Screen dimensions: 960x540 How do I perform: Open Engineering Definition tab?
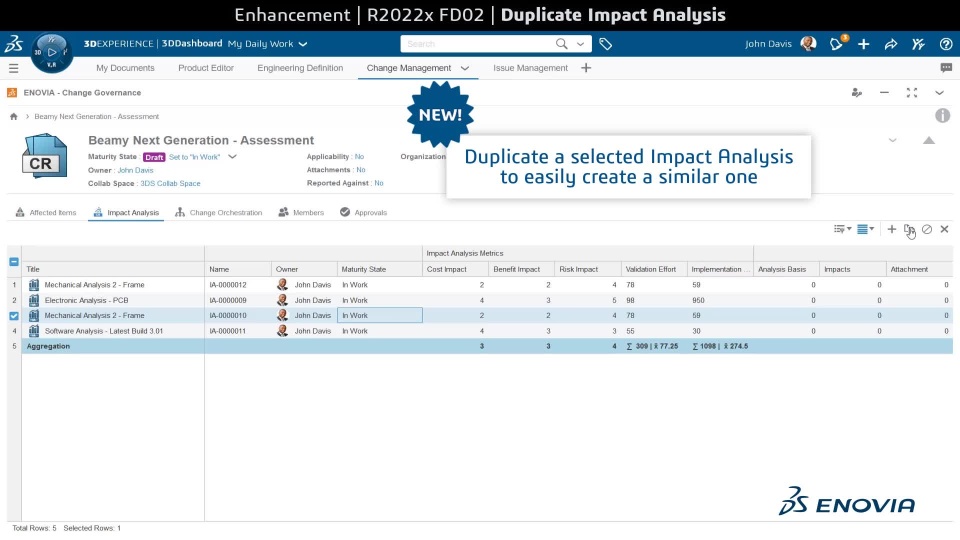click(x=300, y=68)
